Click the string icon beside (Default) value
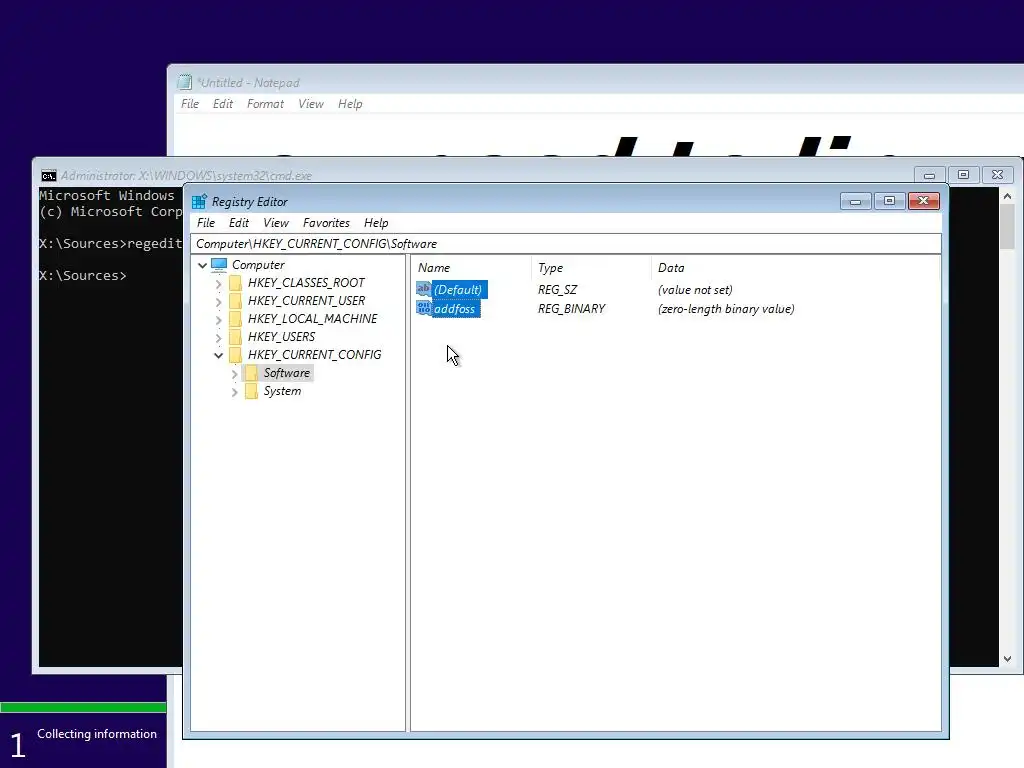 click(423, 289)
